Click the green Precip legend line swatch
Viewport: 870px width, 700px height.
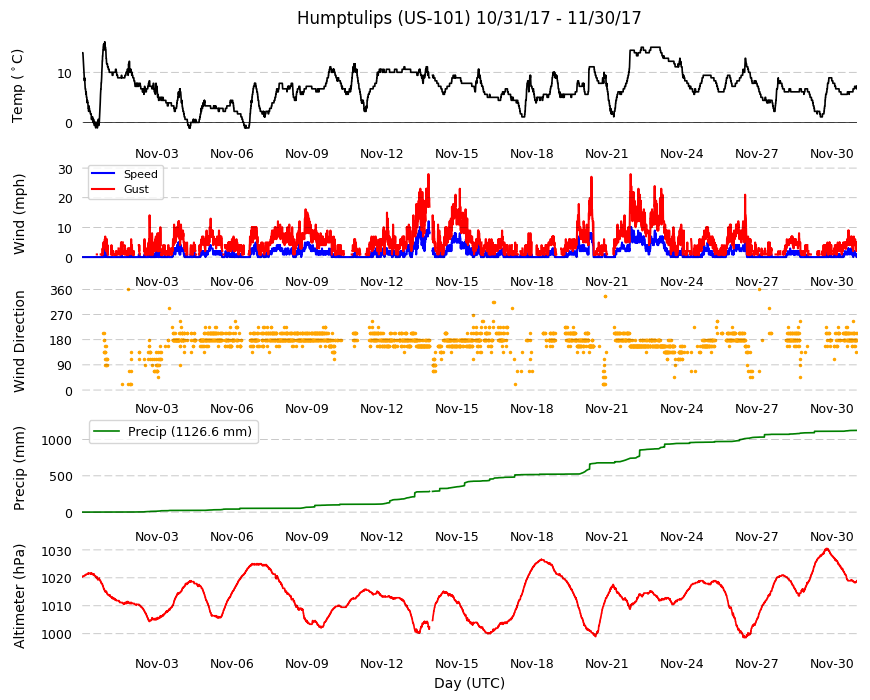(107, 431)
